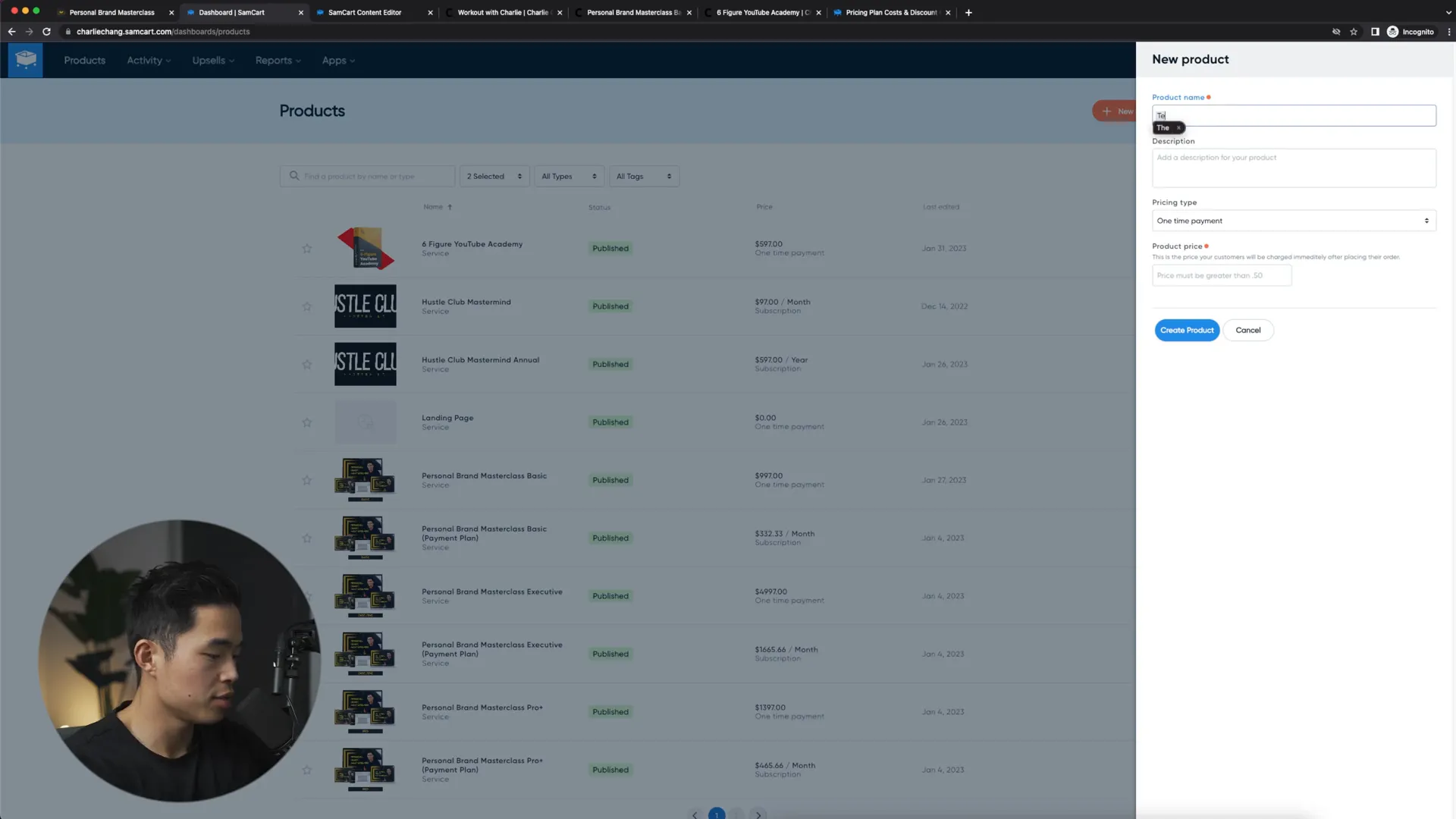Open the Pricing type 'One time payment' dropdown

[x=1294, y=221]
